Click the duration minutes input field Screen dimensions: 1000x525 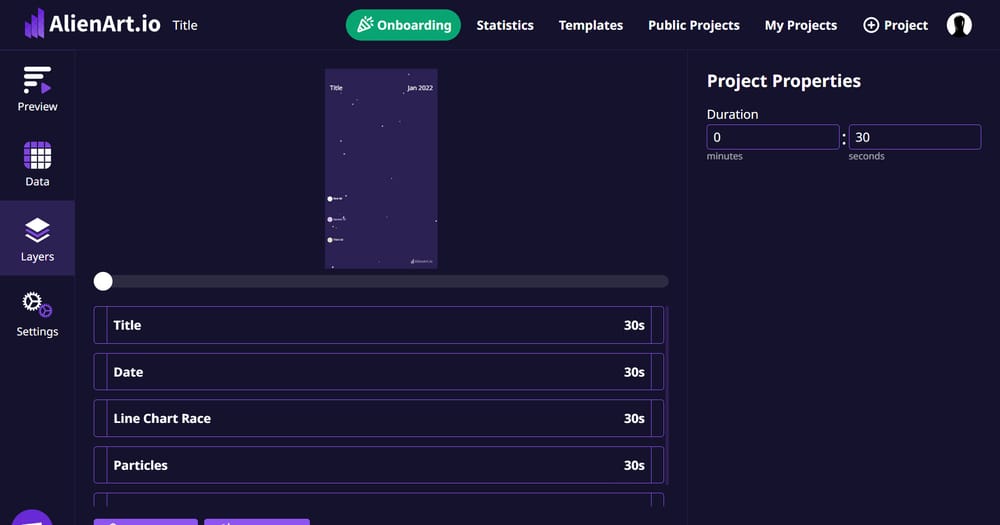[x=772, y=137]
